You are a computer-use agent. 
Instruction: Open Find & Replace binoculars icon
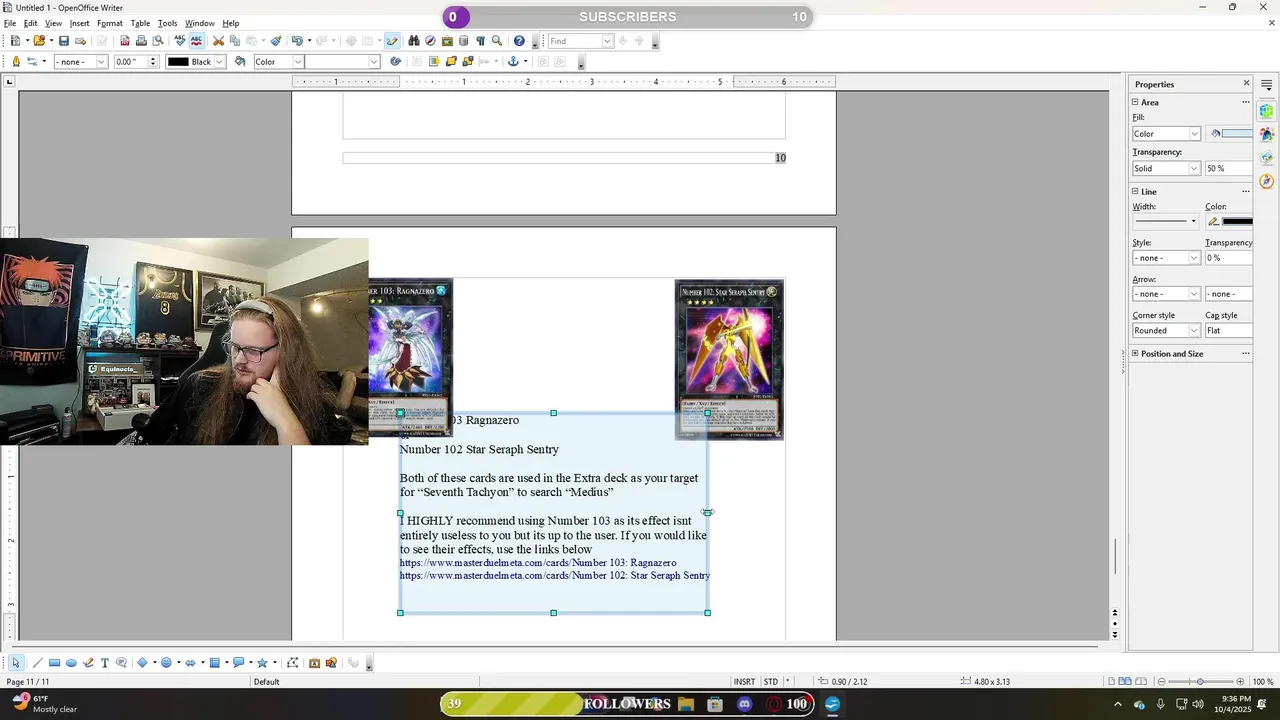pyautogui.click(x=413, y=41)
